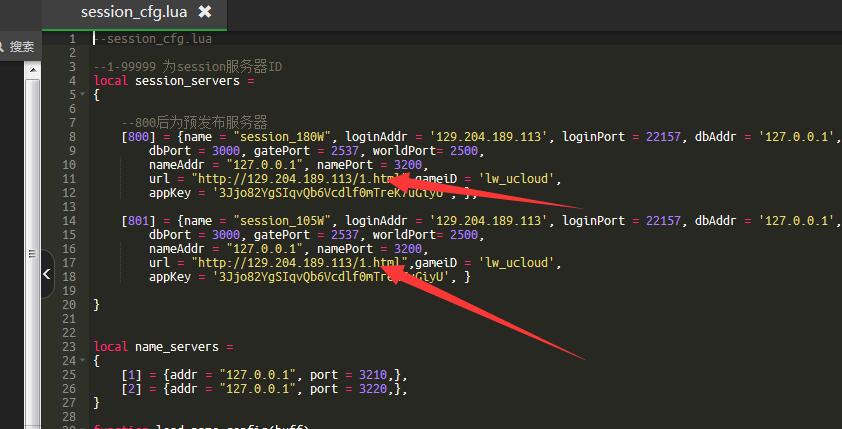Image resolution: width=842 pixels, height=429 pixels.
Task: Select line number 8 in the gutter
Action: point(72,137)
